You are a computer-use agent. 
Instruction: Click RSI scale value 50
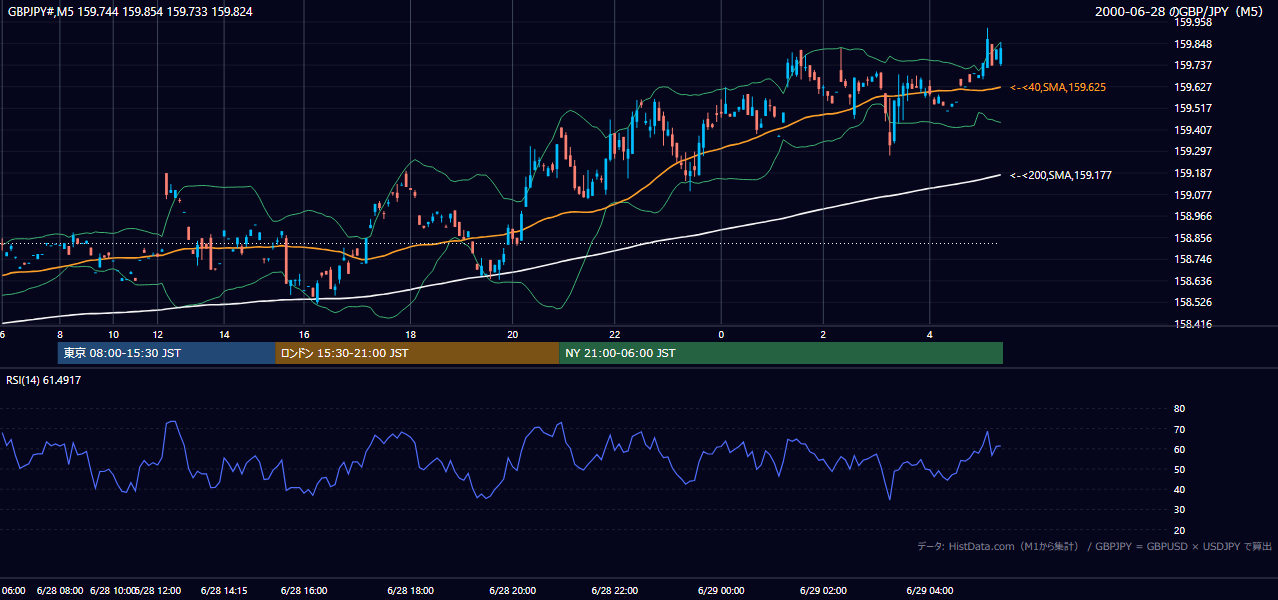(x=1179, y=470)
